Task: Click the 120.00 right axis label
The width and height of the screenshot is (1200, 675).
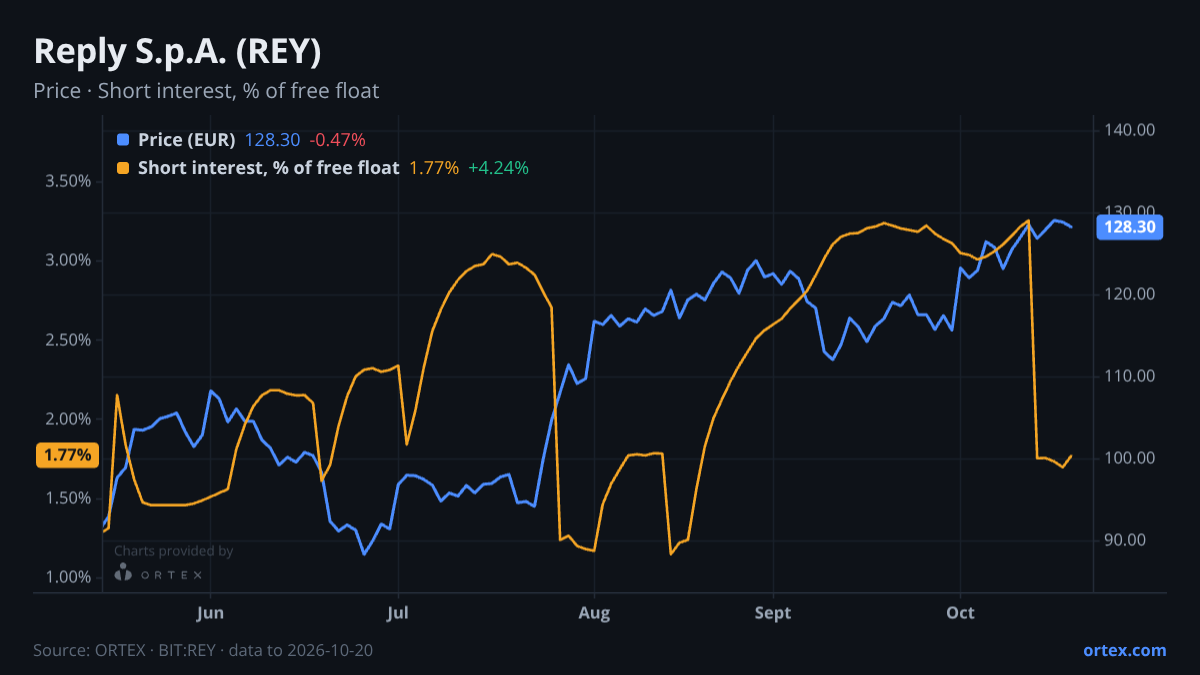Action: 1130,294
